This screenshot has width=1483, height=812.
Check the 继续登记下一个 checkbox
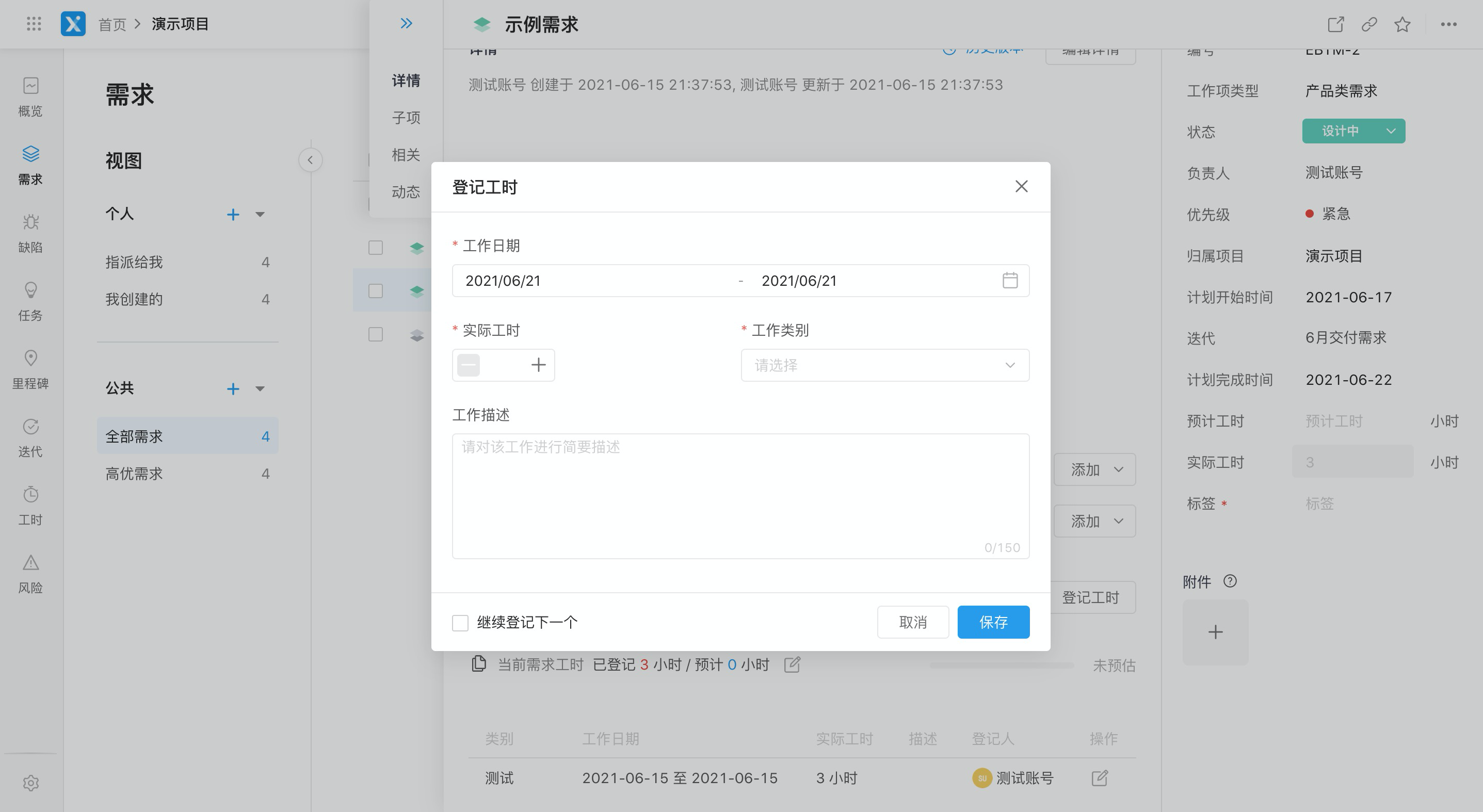pos(460,622)
